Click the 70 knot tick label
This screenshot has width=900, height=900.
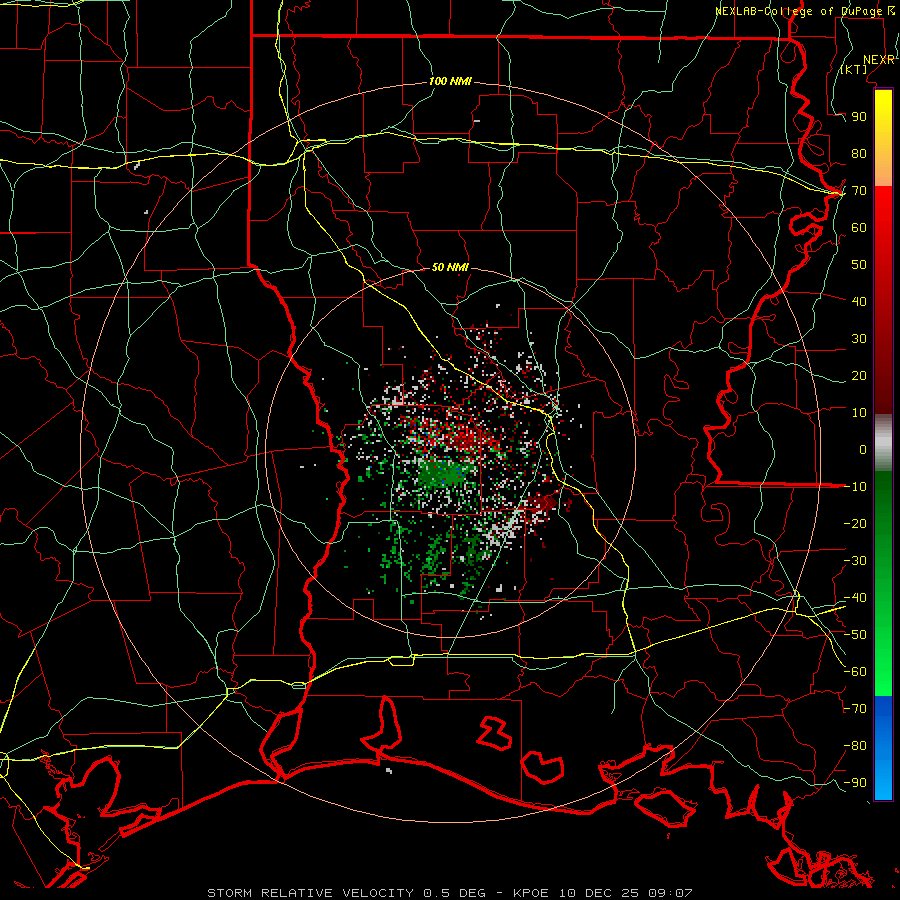point(859,191)
